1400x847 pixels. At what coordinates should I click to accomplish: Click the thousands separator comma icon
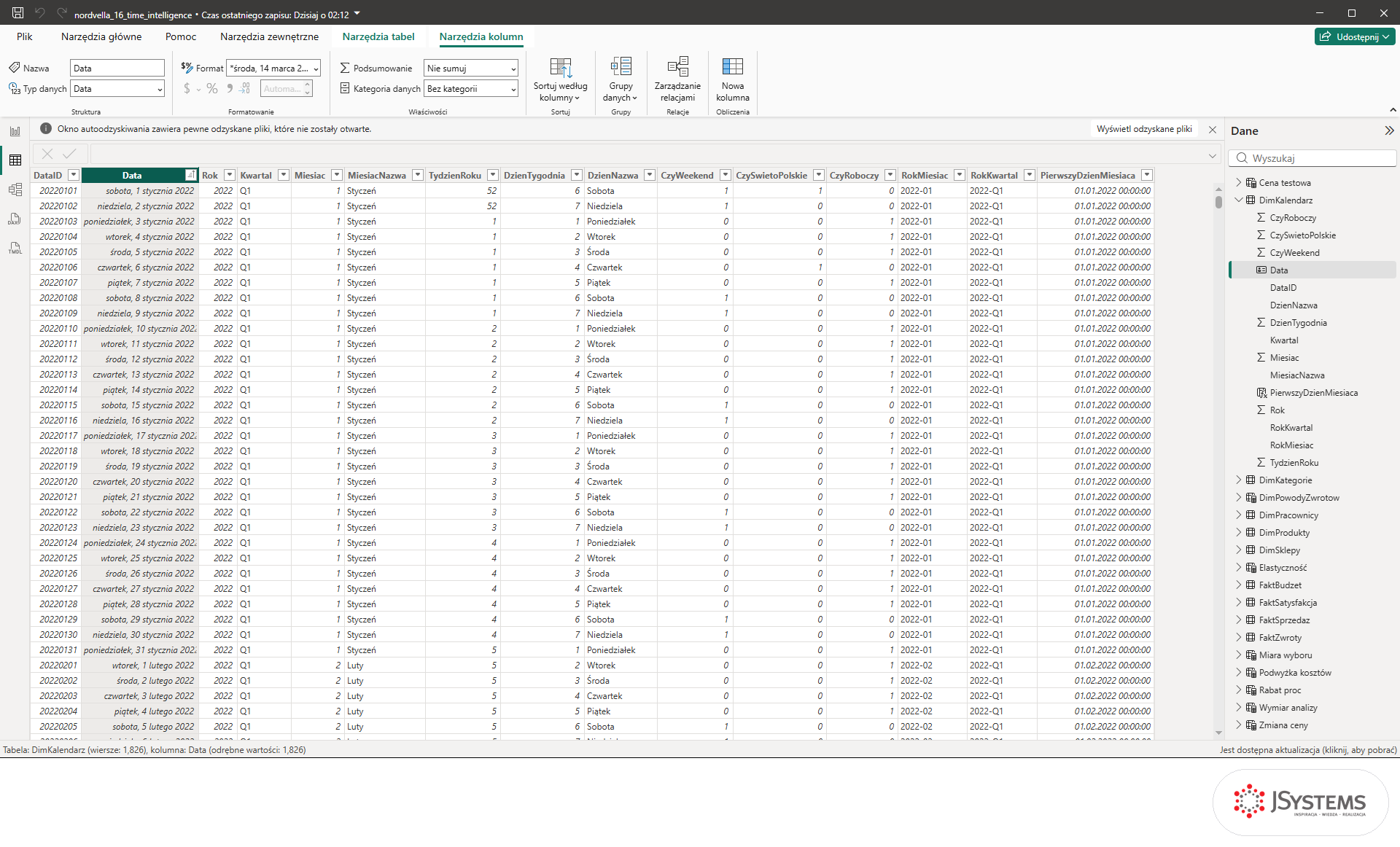[230, 88]
